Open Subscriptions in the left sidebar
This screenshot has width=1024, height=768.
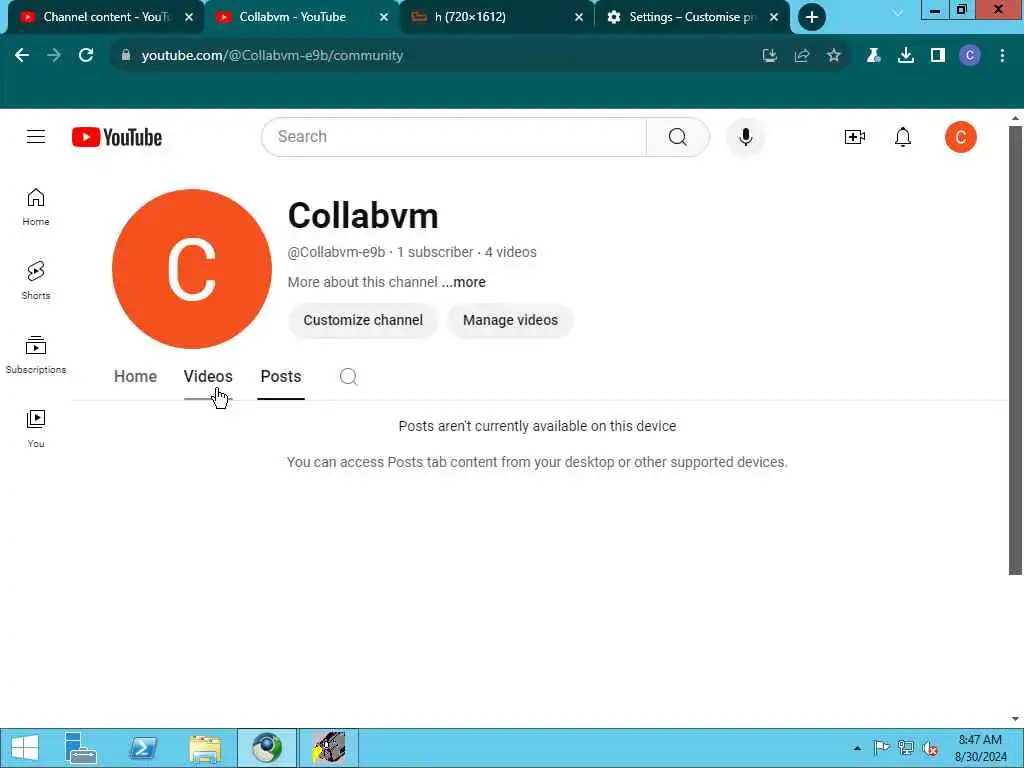point(36,355)
